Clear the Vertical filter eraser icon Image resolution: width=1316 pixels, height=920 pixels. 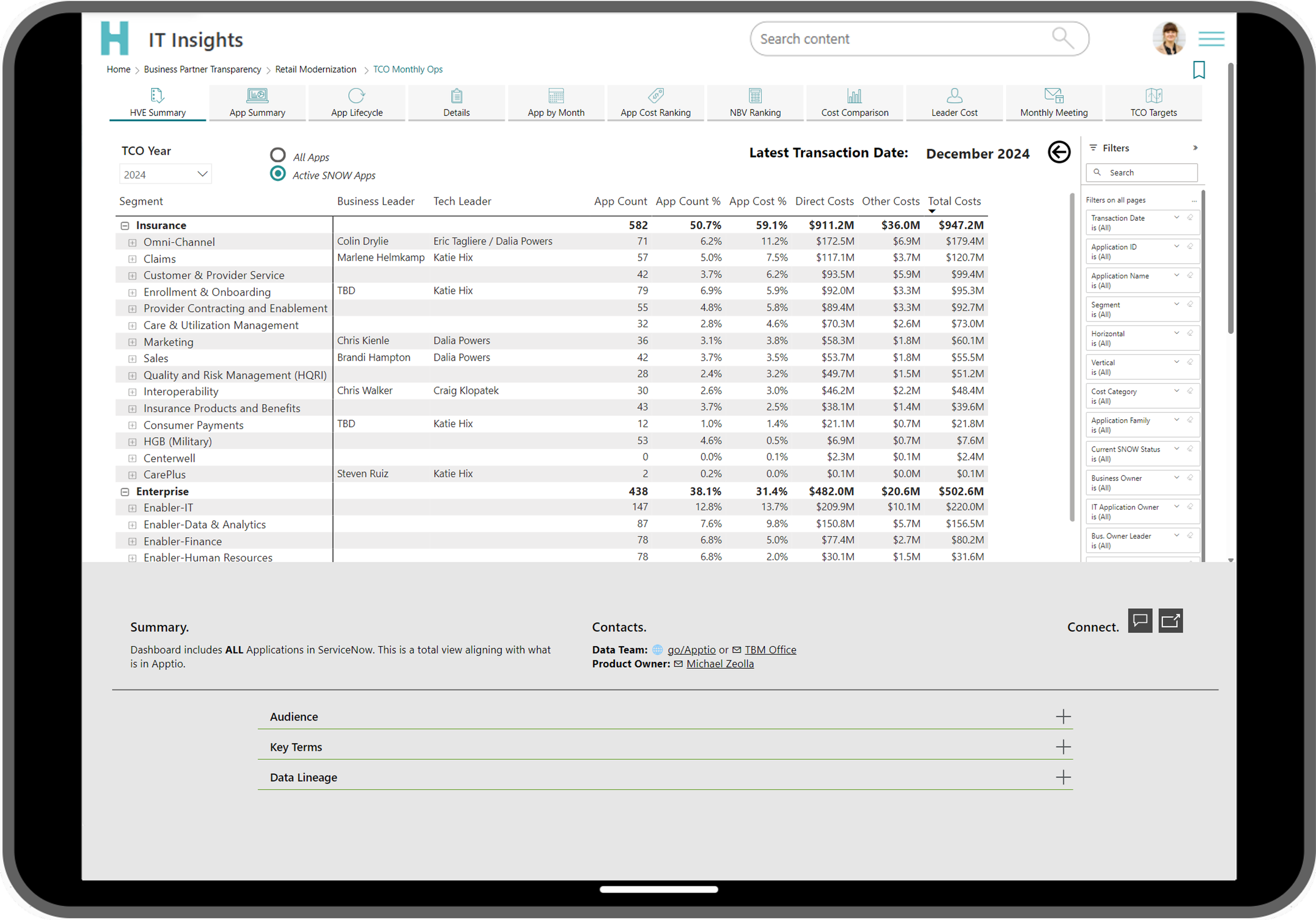click(x=1190, y=362)
